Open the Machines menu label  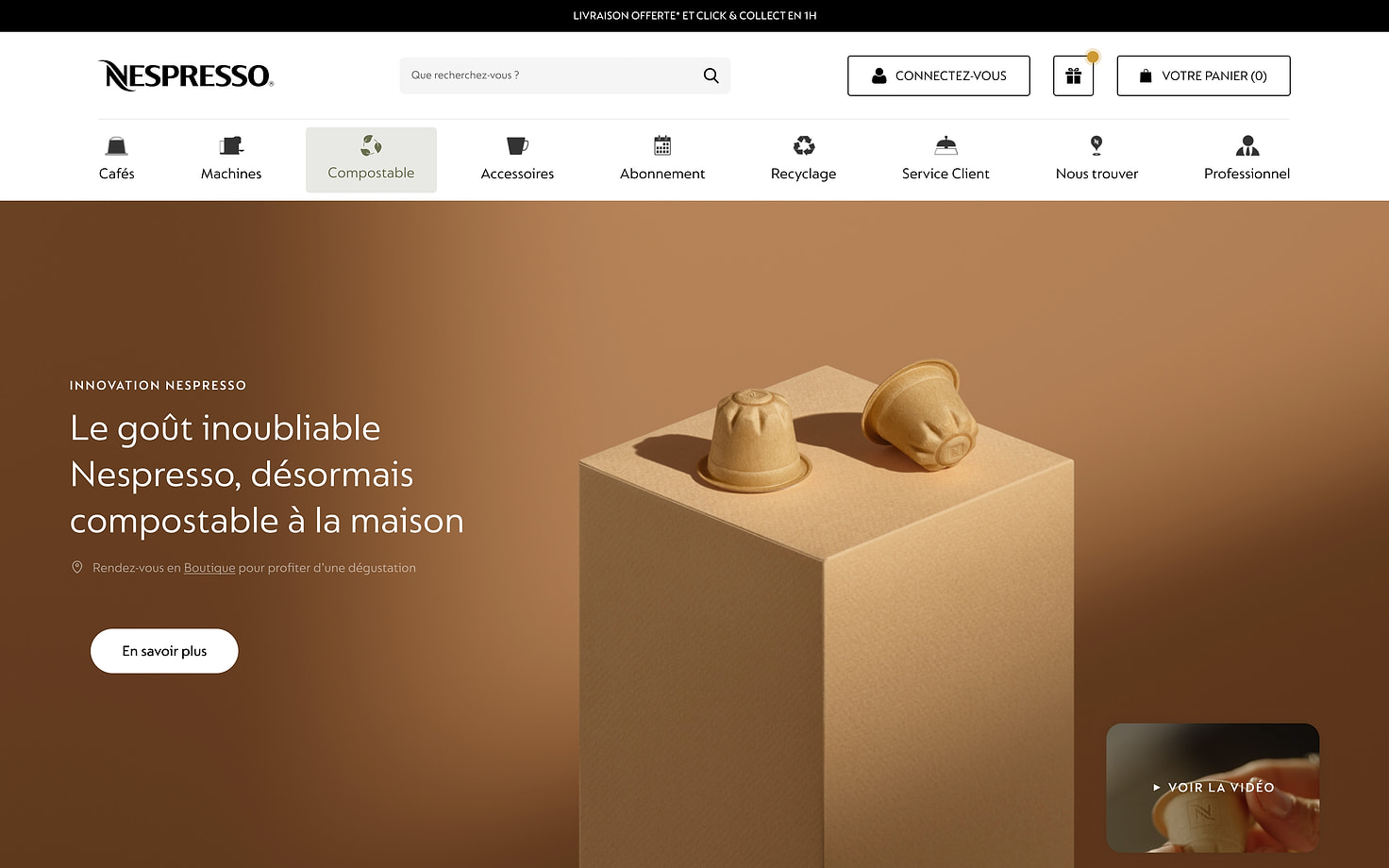coord(231,174)
